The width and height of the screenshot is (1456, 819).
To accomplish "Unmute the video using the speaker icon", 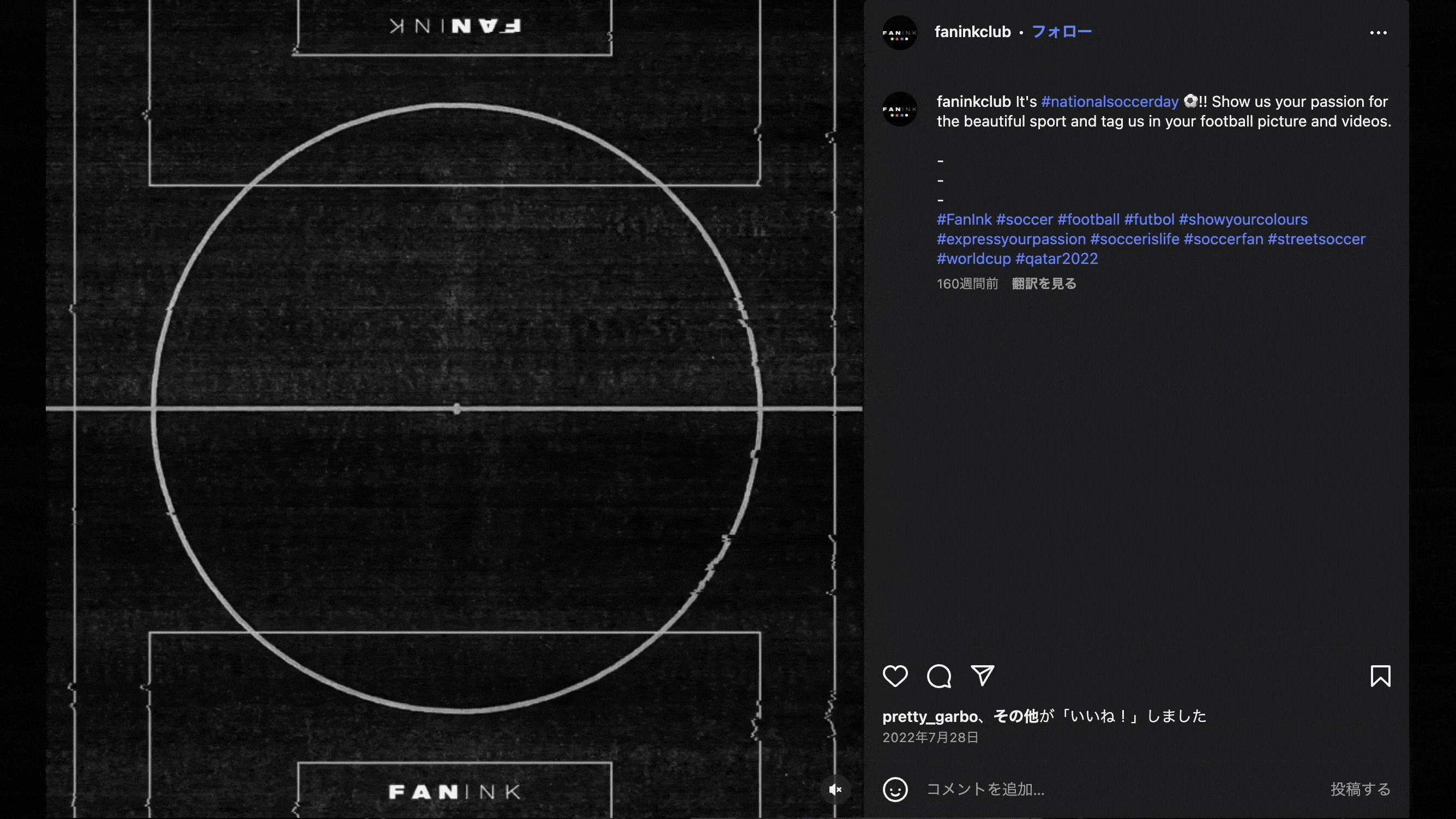I will point(835,790).
